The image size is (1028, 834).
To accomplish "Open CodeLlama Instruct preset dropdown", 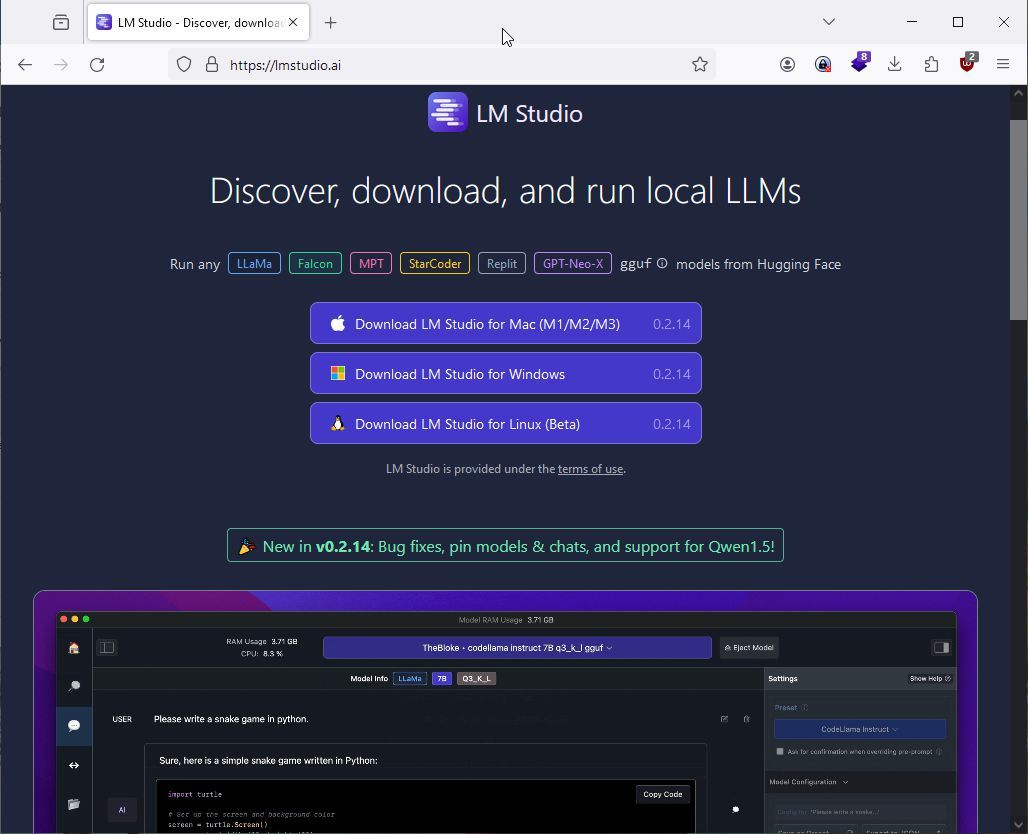I will (x=860, y=729).
